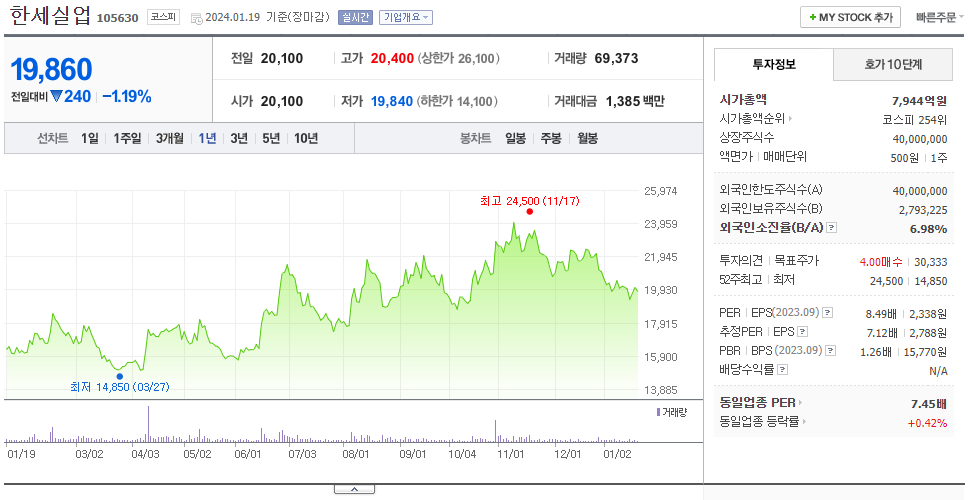This screenshot has width=968, height=500.
Task: Click the calendar icon beside 2024.01.19
Action: (196, 18)
